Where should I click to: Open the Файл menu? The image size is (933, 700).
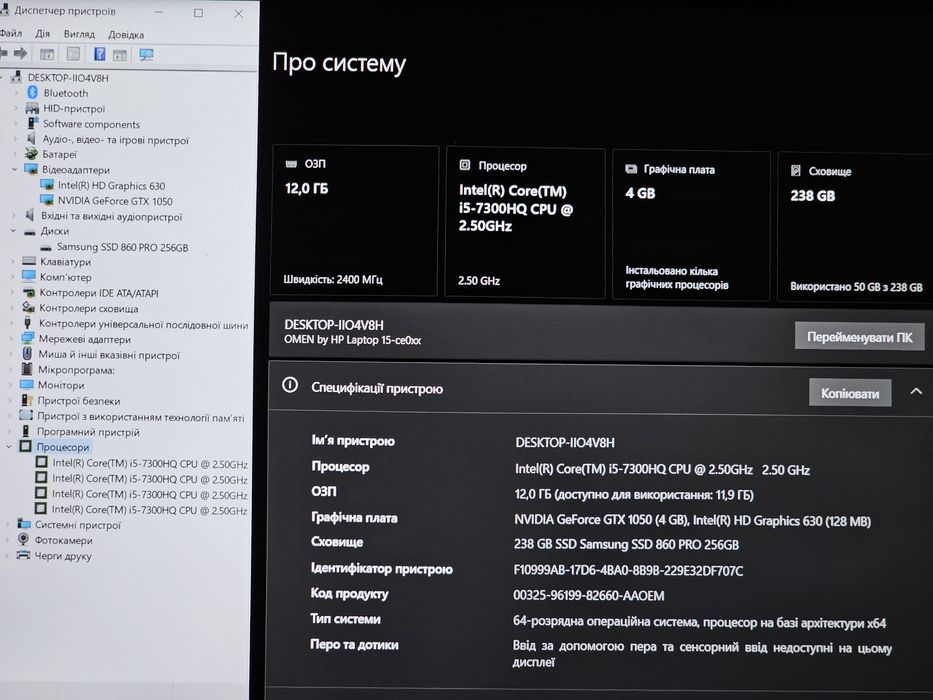coord(11,33)
